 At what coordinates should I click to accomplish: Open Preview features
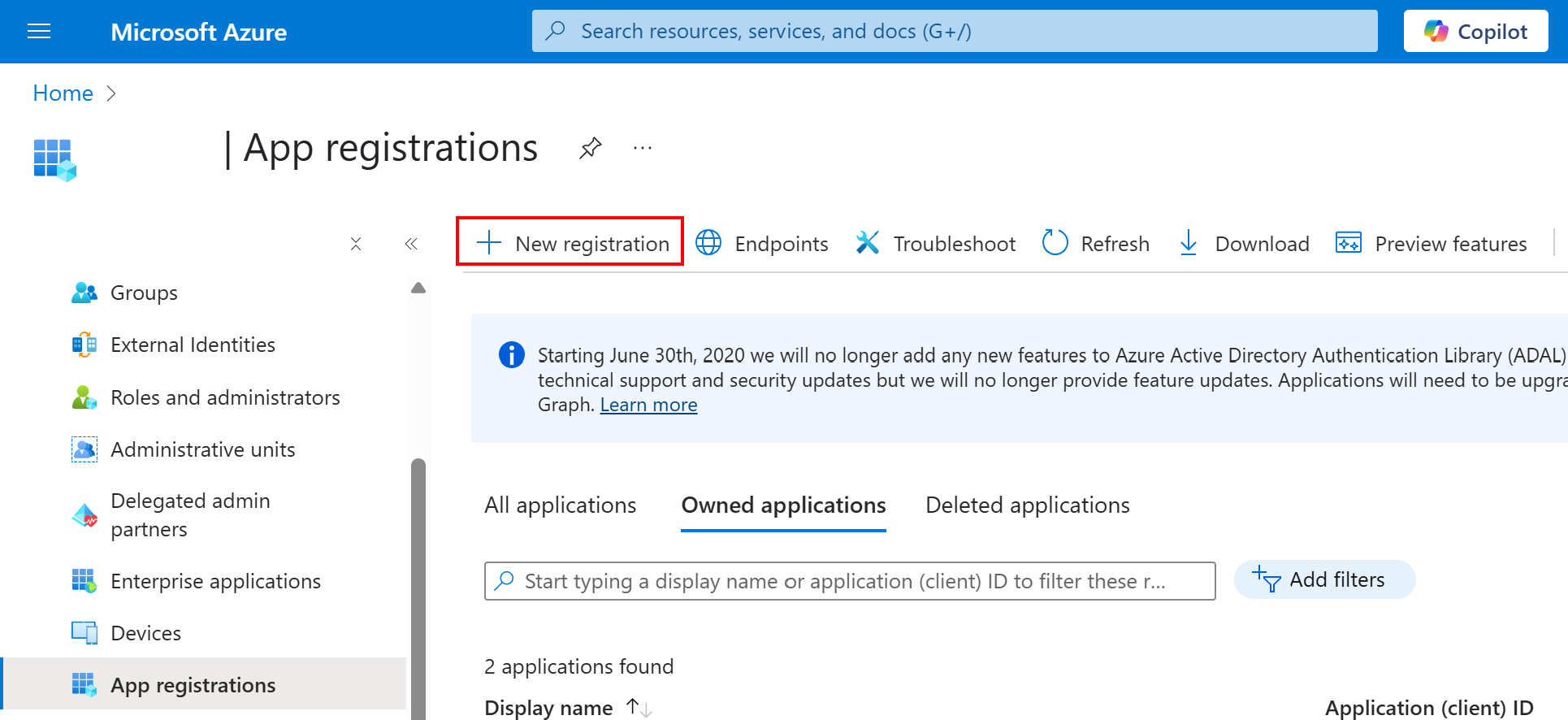click(1432, 243)
